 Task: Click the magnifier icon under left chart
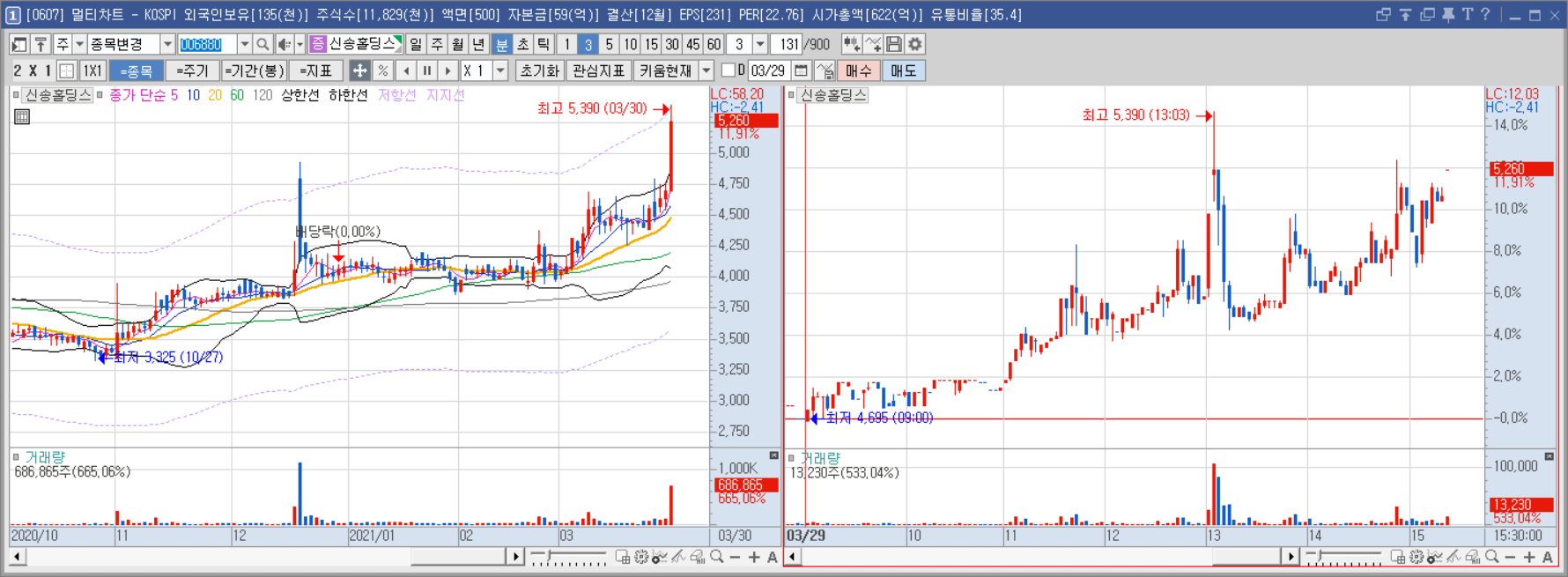(717, 557)
